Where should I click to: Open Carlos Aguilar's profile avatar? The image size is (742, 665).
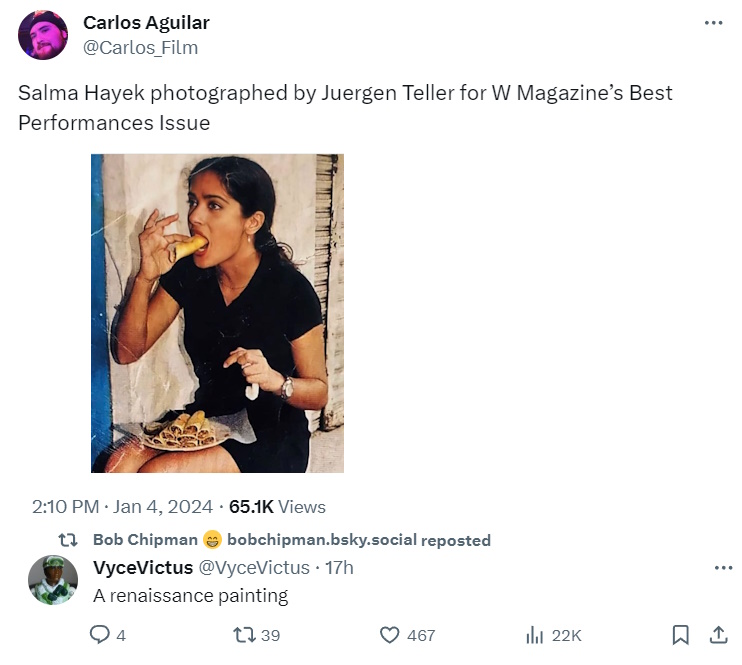[x=43, y=35]
